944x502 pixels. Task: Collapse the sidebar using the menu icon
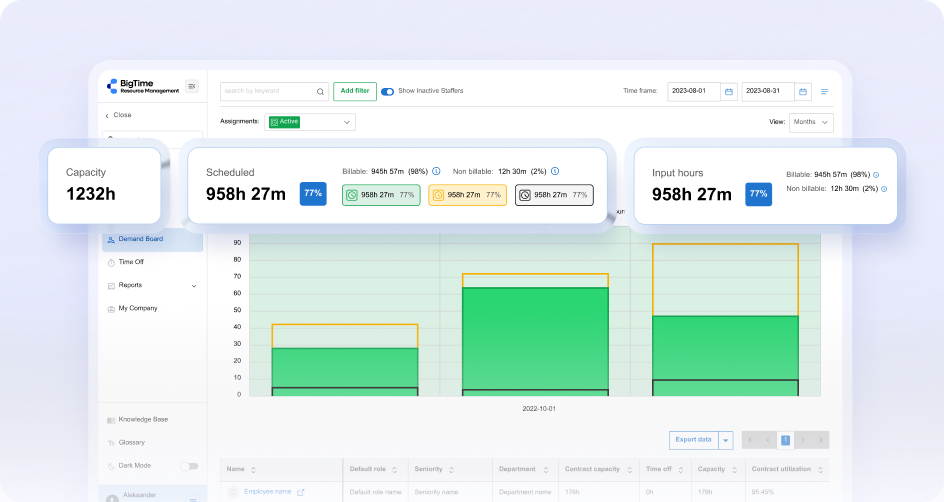click(192, 86)
